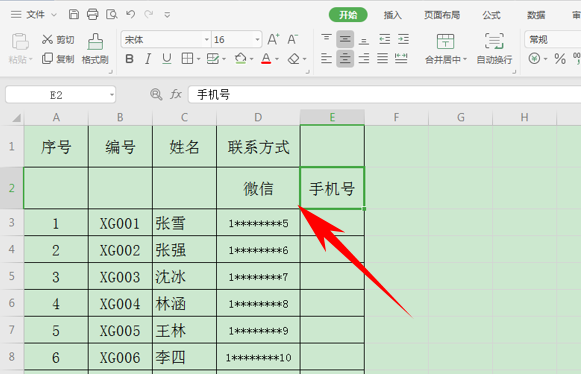
Task: Click the Increase font size icon
Action: 273,39
